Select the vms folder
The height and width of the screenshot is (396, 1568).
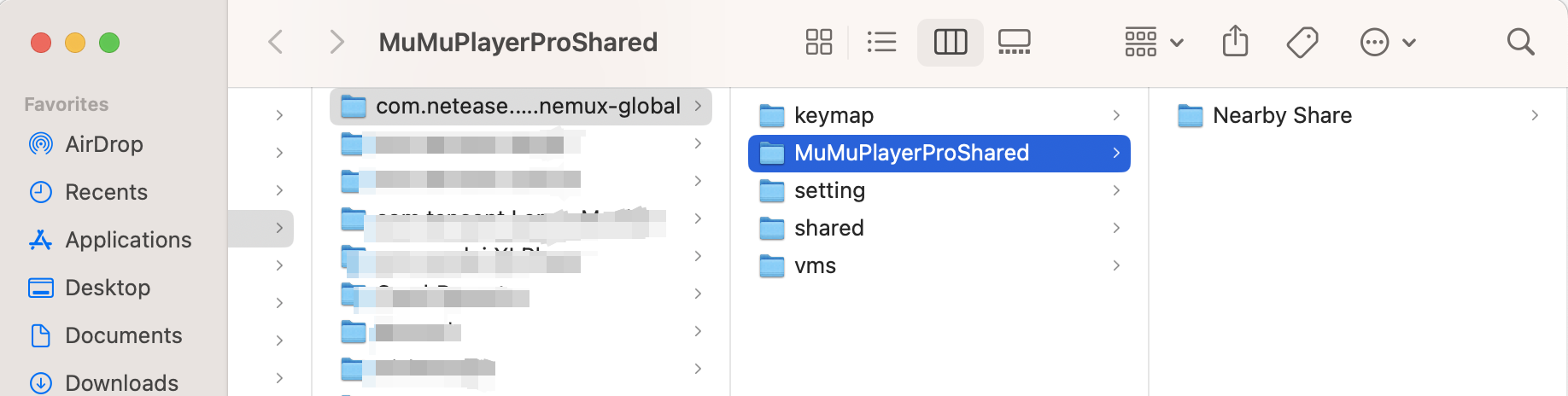(x=939, y=265)
